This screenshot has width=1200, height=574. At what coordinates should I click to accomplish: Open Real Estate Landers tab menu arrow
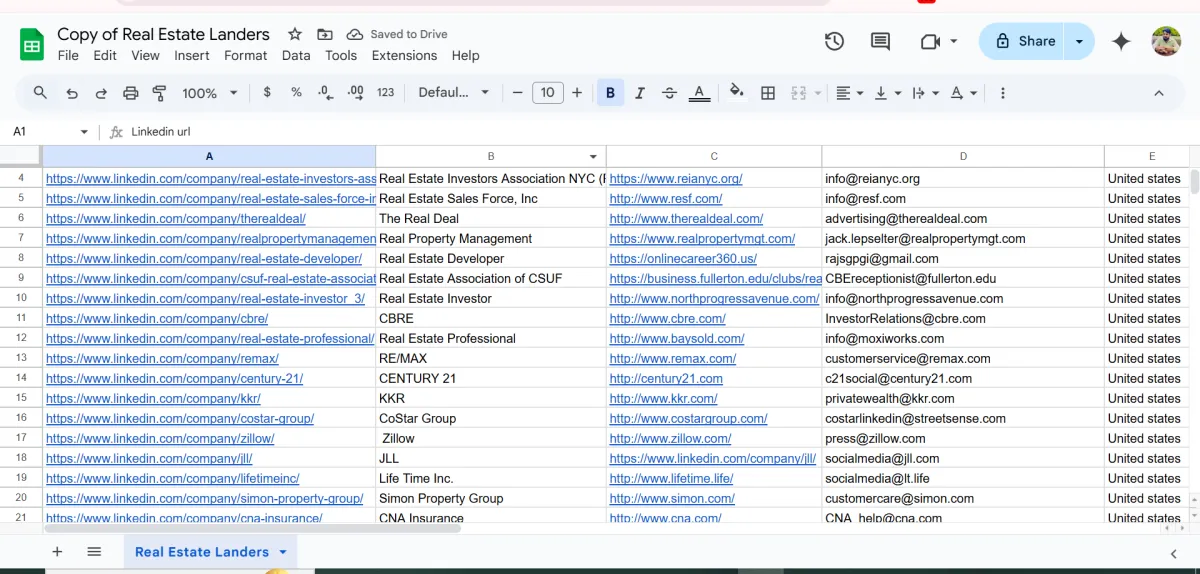coord(283,552)
